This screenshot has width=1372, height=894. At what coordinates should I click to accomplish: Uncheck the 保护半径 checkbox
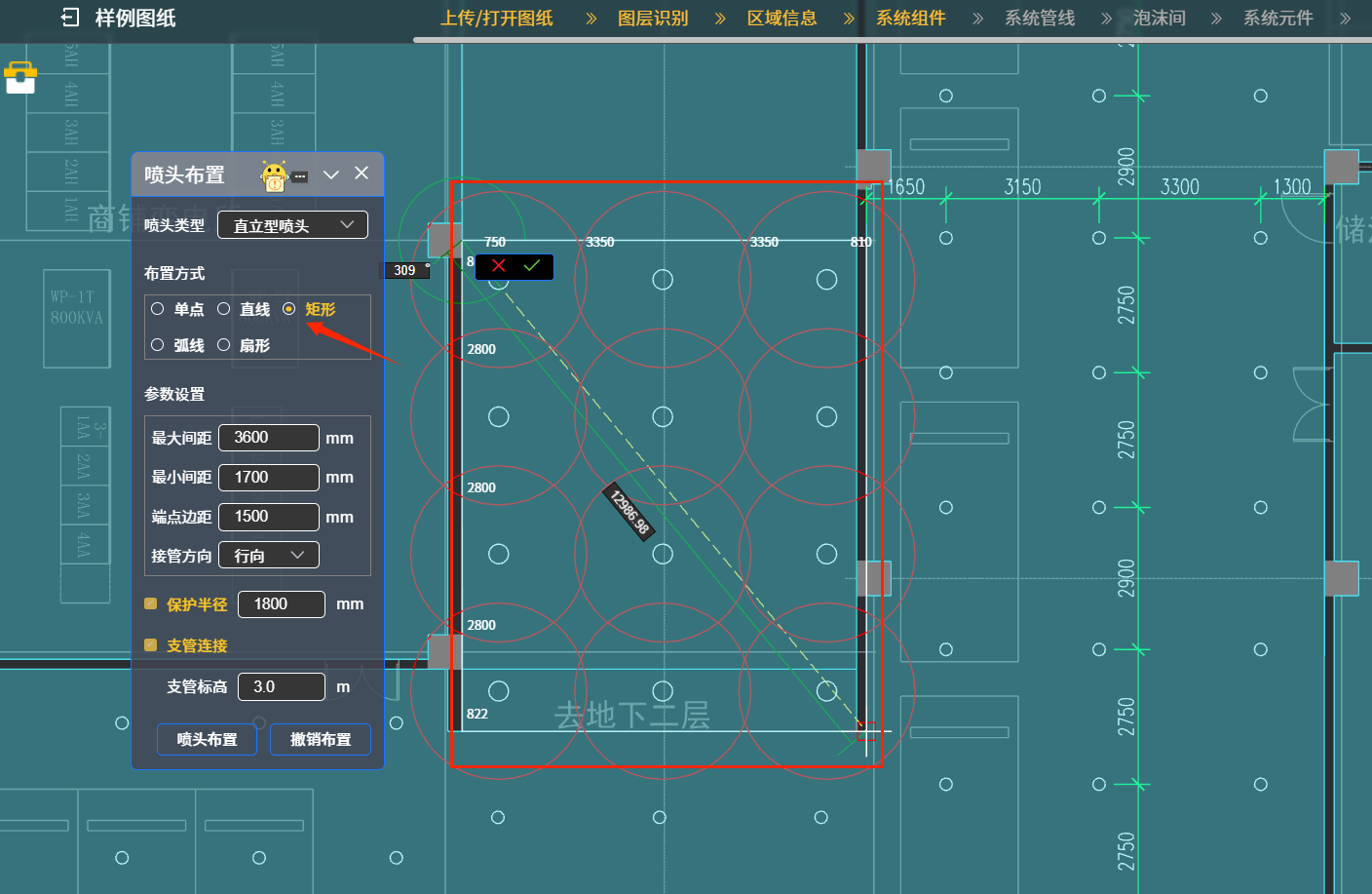click(x=151, y=603)
